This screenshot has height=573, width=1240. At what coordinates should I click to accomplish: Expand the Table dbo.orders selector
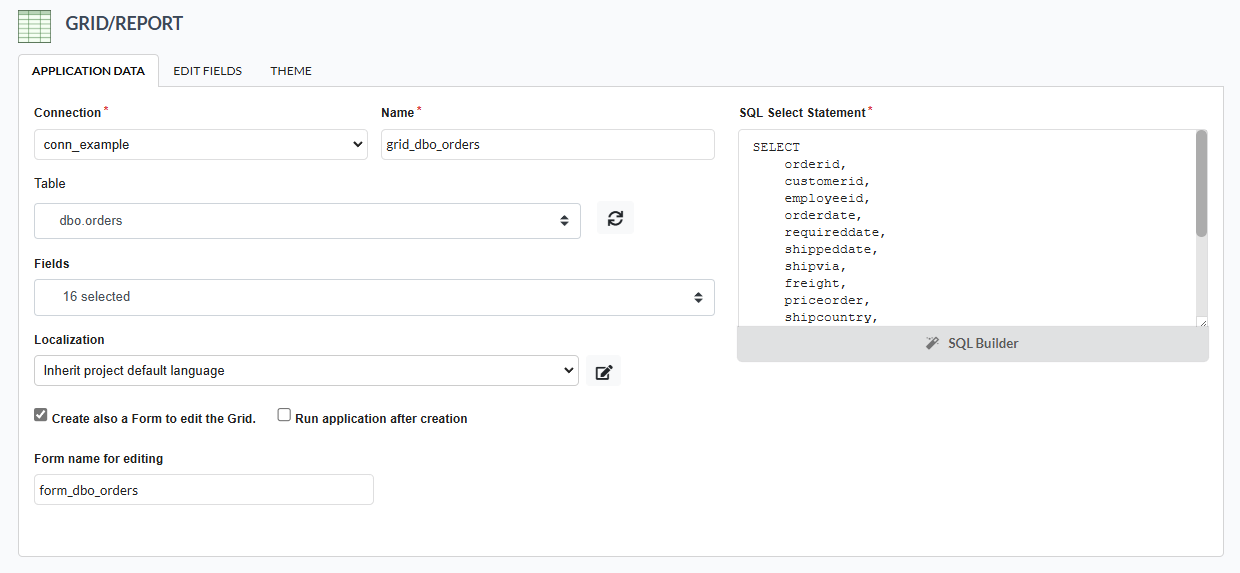click(307, 220)
